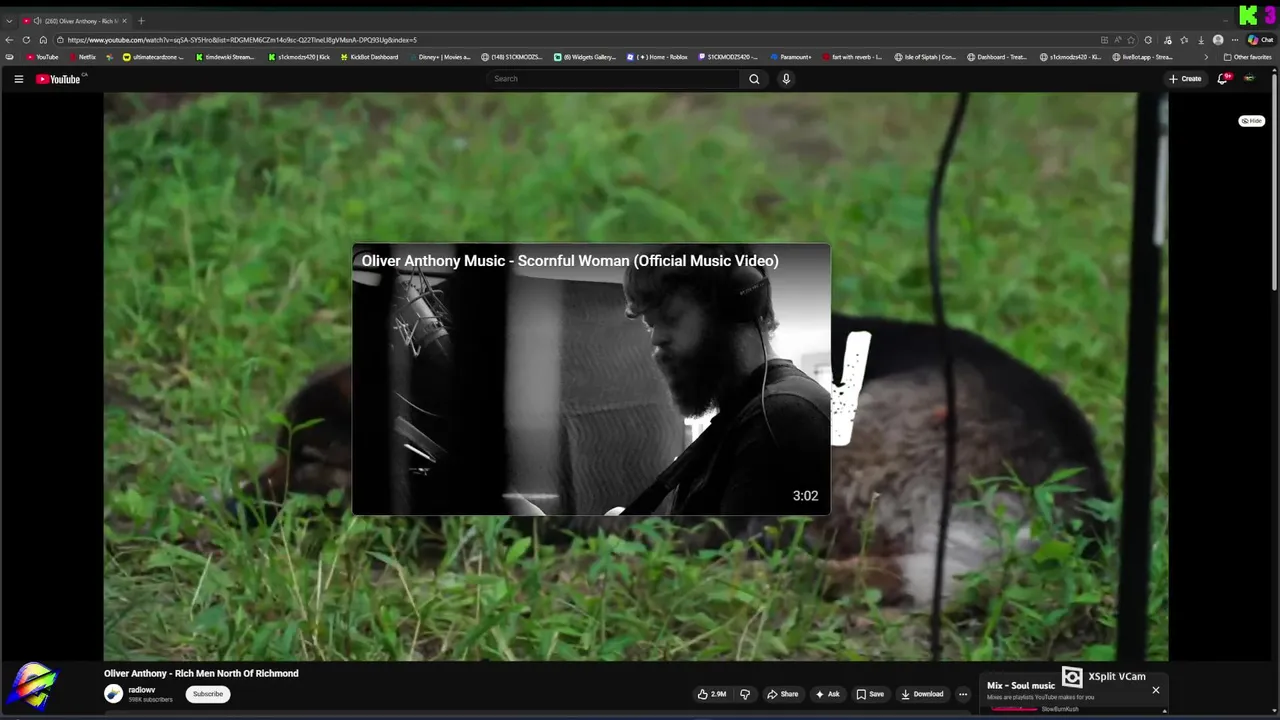Click into the YouTube search field

613,79
